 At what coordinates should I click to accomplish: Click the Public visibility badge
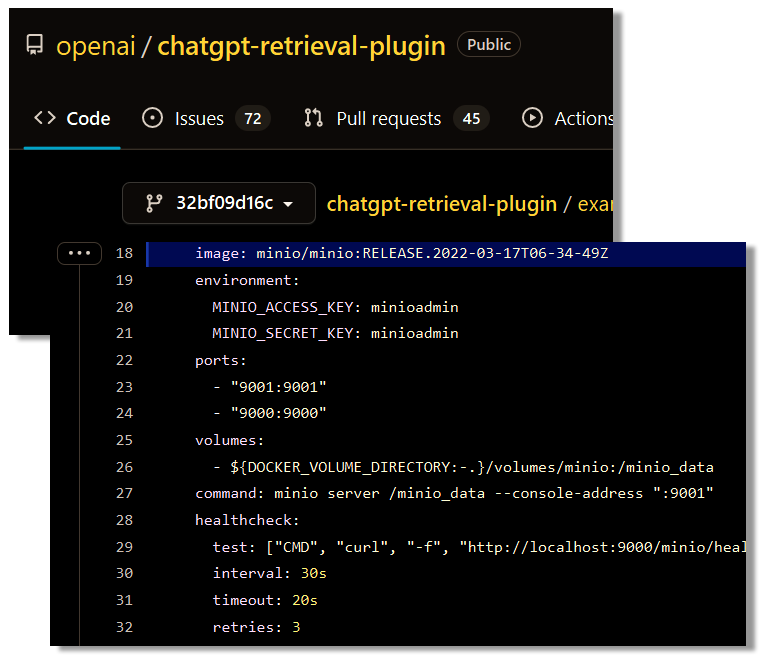point(488,44)
